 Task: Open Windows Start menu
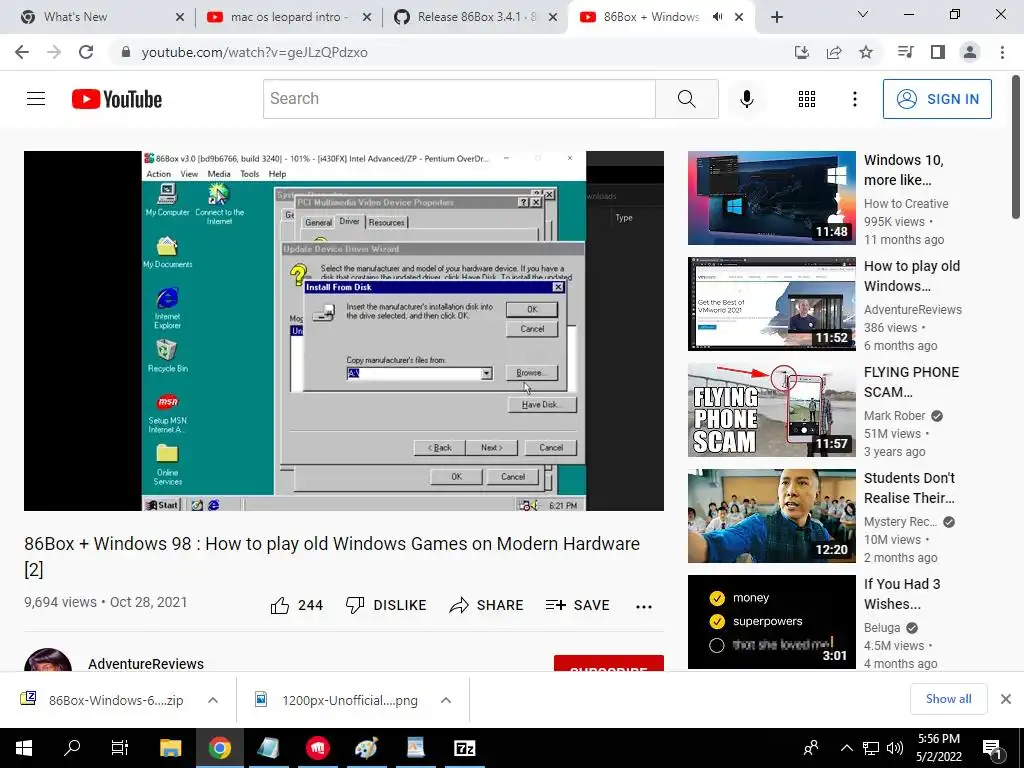pyautogui.click(x=24, y=748)
